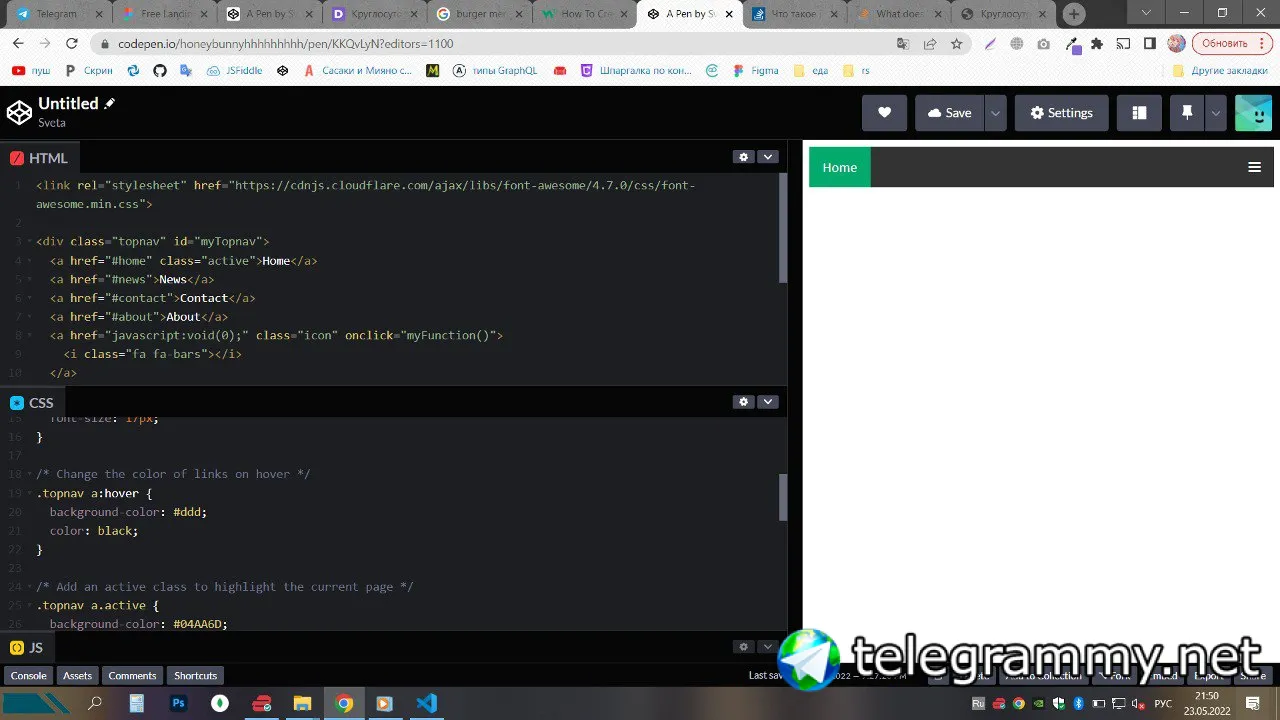Open a new browser tab

point(1074,14)
